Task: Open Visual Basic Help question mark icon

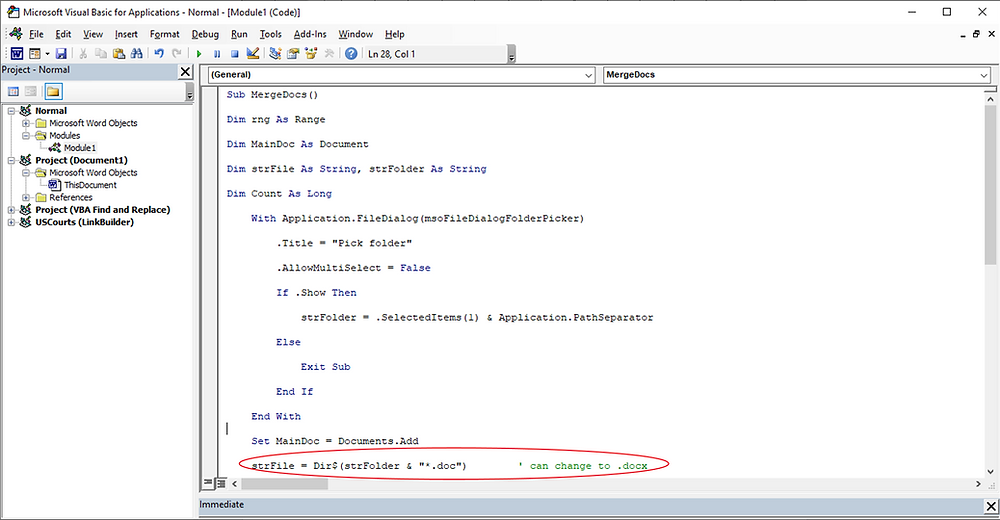Action: [x=351, y=54]
